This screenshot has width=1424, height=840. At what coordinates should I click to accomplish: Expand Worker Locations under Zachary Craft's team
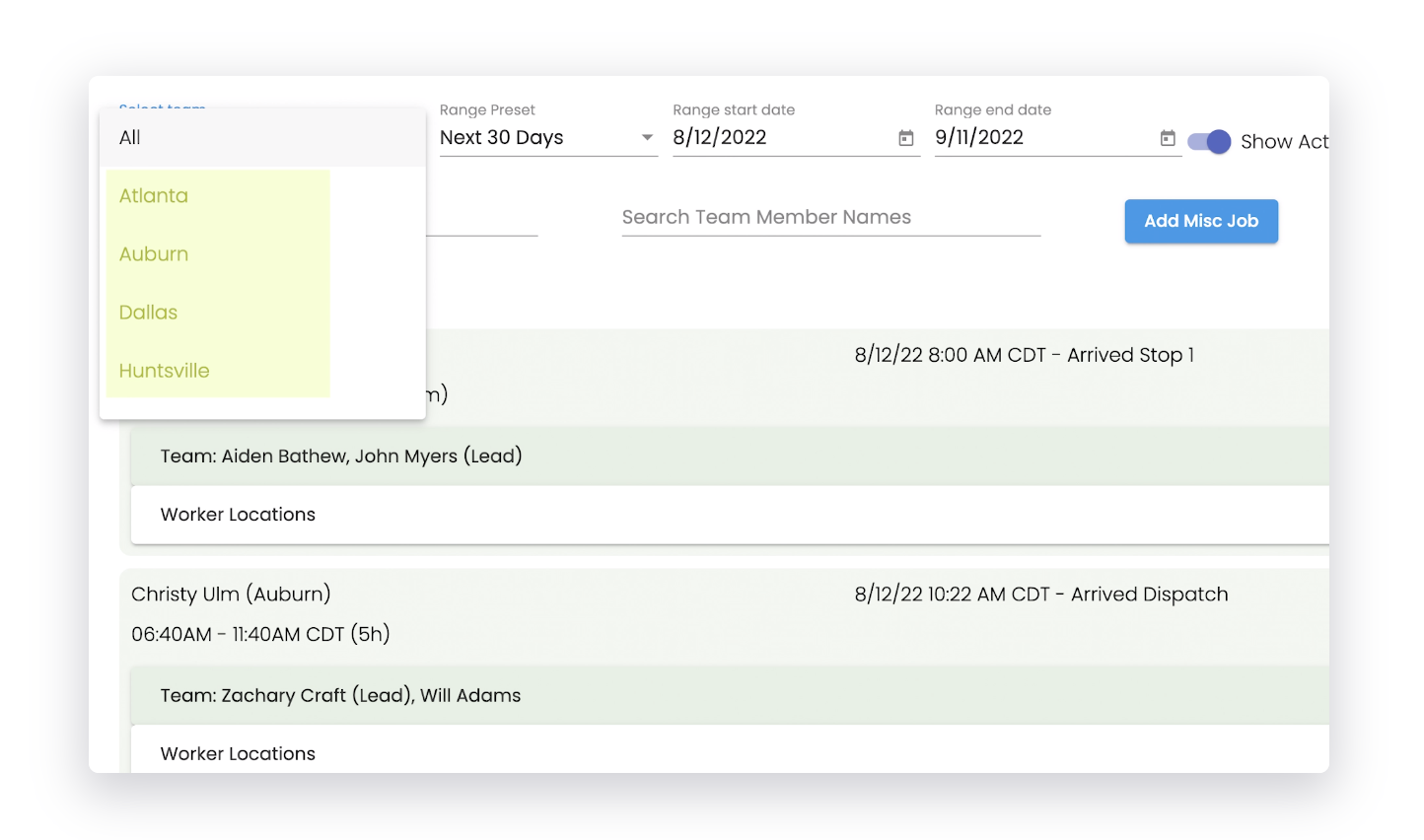pyautogui.click(x=239, y=753)
